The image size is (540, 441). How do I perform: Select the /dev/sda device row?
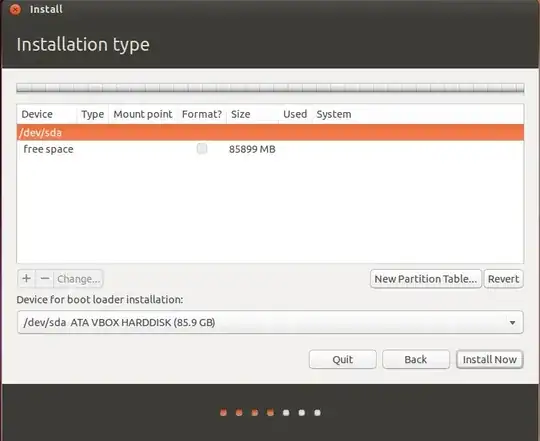(x=270, y=133)
